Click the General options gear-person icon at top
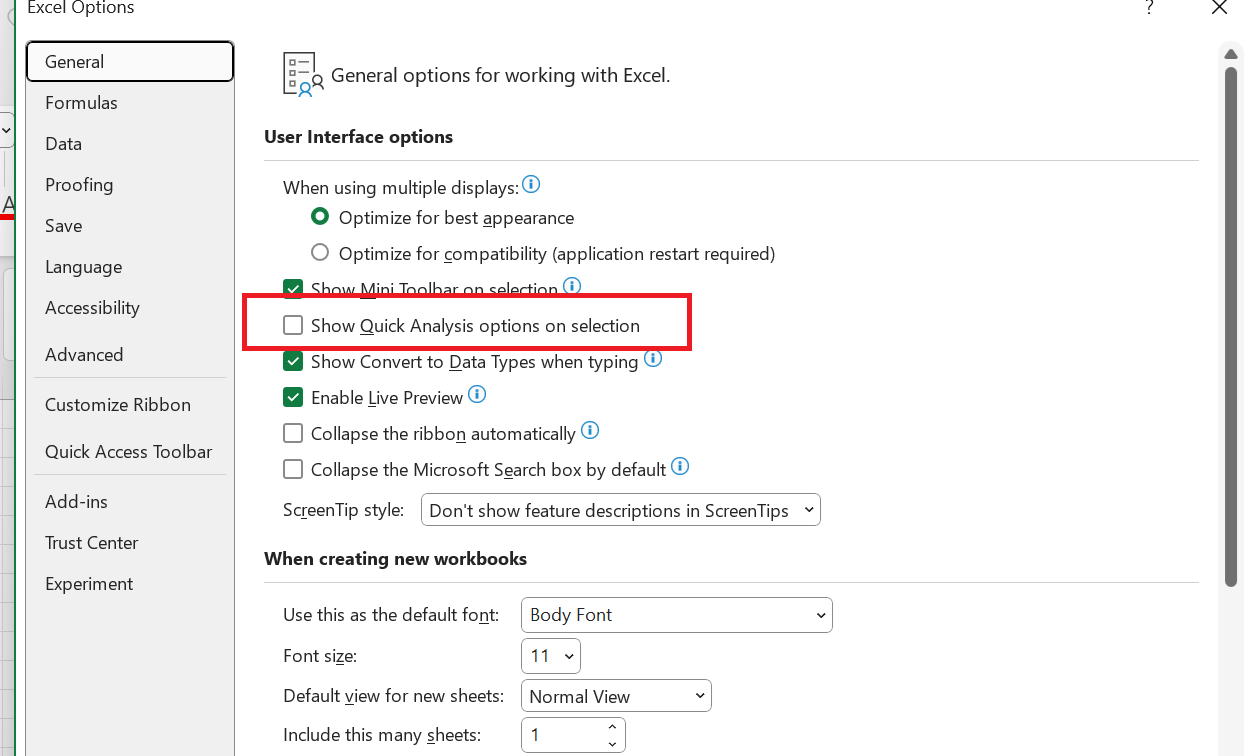 (300, 74)
